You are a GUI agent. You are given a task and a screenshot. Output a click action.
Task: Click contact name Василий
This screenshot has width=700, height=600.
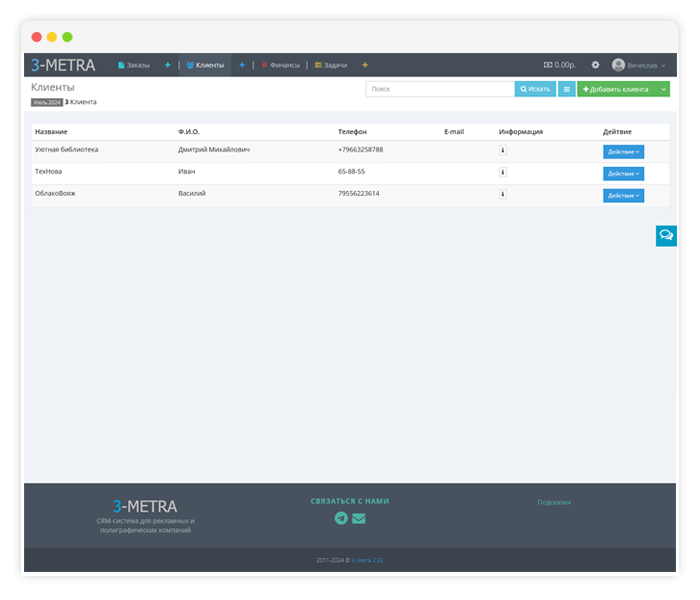[x=192, y=193]
